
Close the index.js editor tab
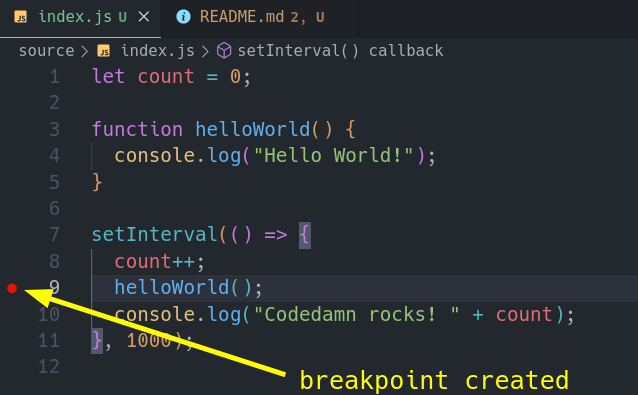[144, 17]
